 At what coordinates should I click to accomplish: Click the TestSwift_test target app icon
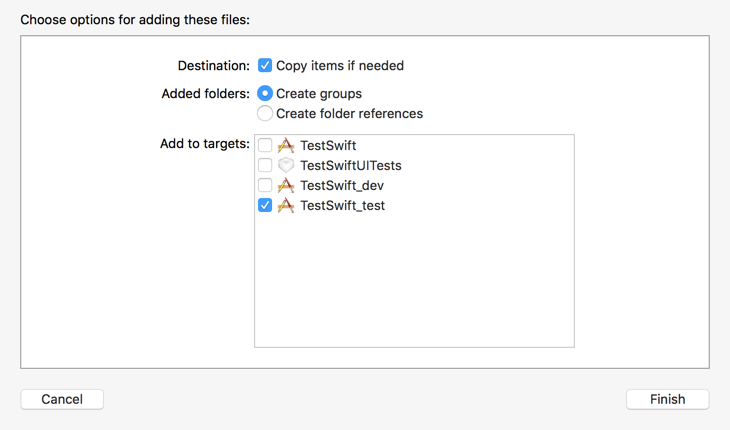coord(286,205)
